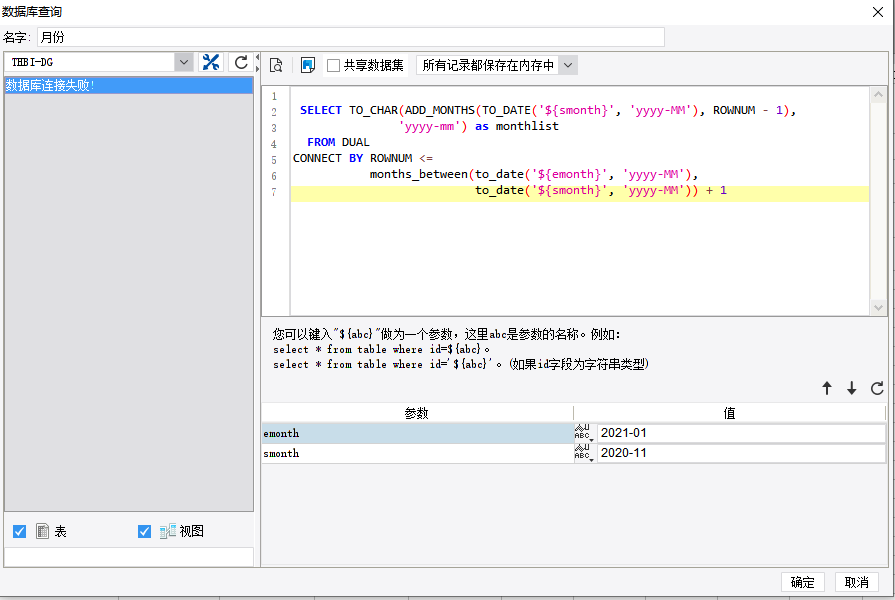
Task: Click months_between on line 6
Action: point(418,174)
